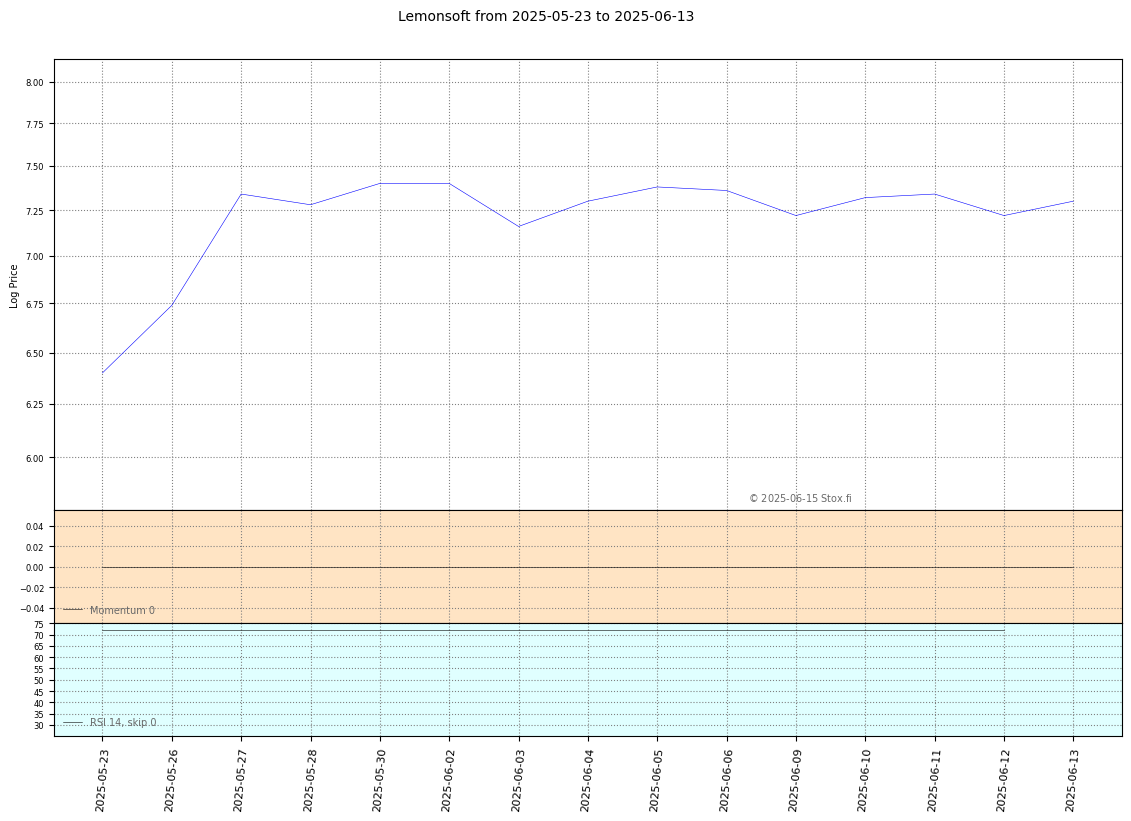
Task: Click the 2025-06-03 date label
Action: [x=518, y=781]
